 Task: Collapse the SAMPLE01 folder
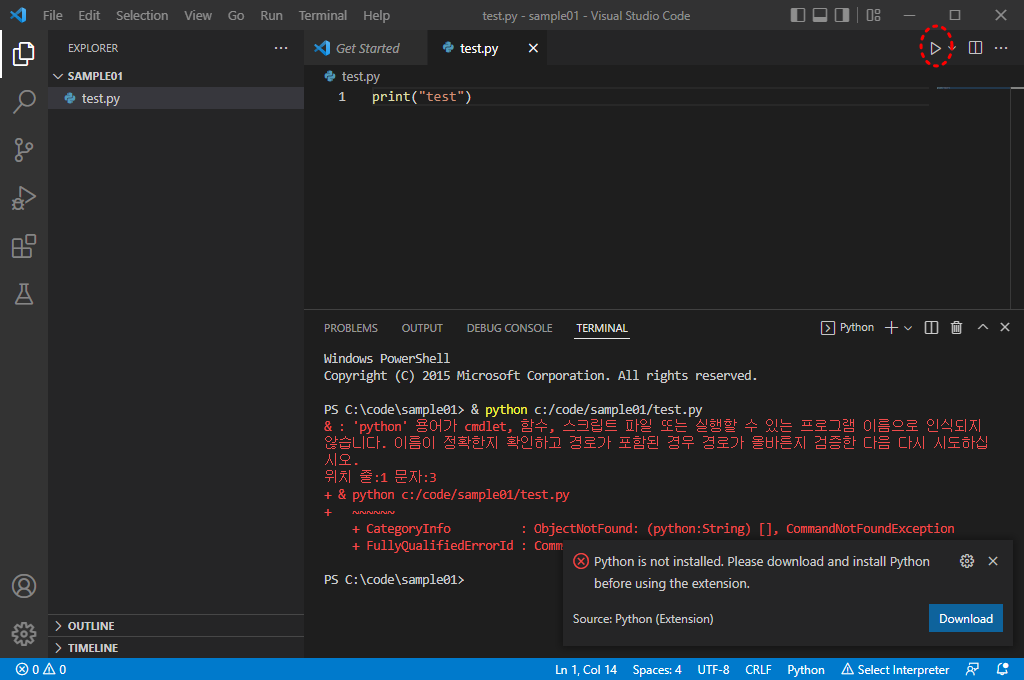[176, 76]
